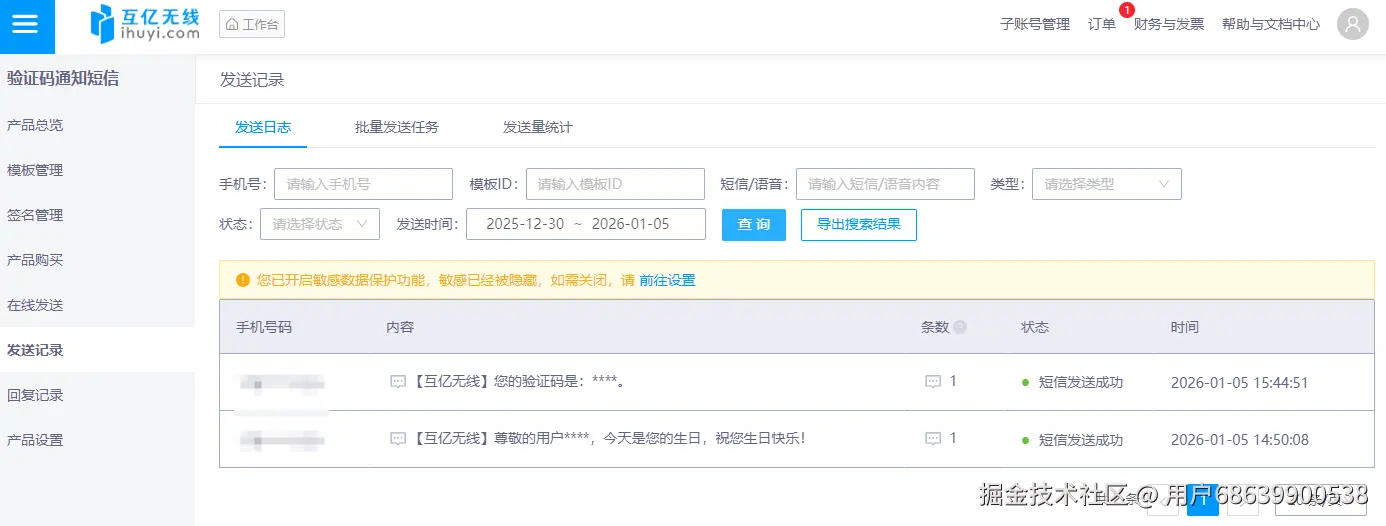This screenshot has width=1386, height=526.
Task: Open the 类型 dropdown
Action: pyautogui.click(x=1107, y=184)
